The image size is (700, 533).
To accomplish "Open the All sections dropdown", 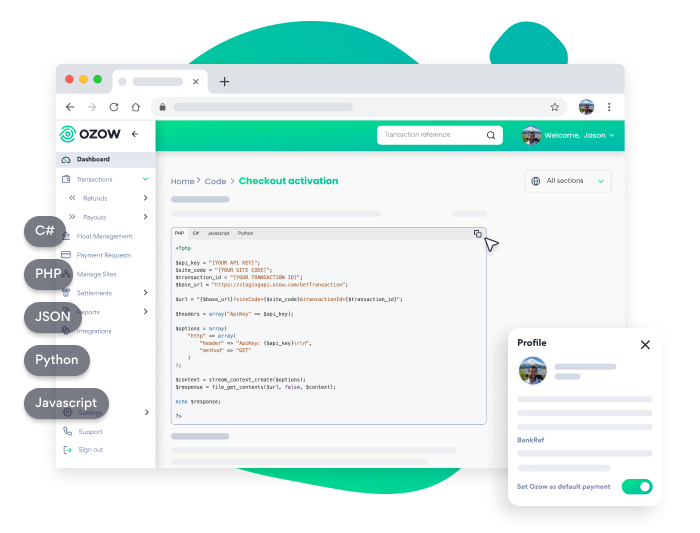I will click(x=568, y=181).
